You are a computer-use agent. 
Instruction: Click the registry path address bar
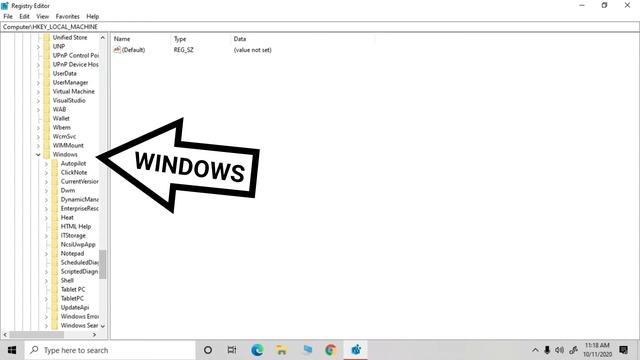pos(320,27)
